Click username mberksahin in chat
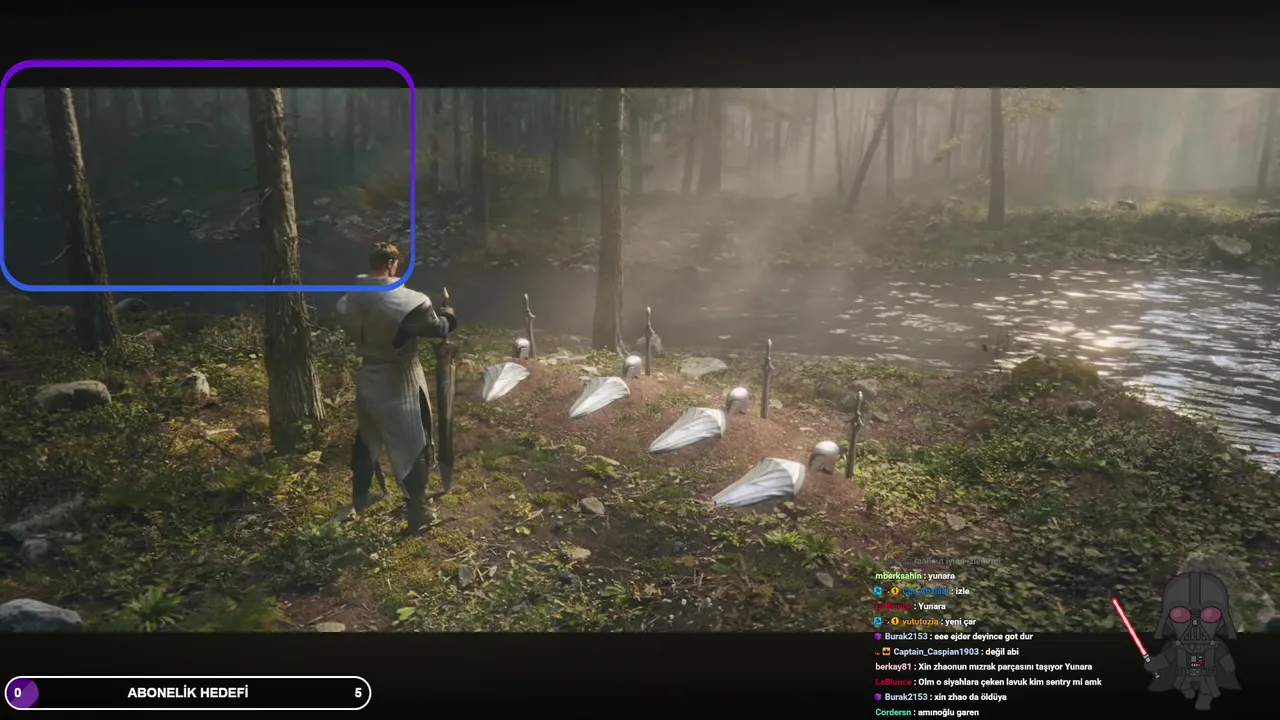Screen dimensions: 1280x720 point(899,576)
